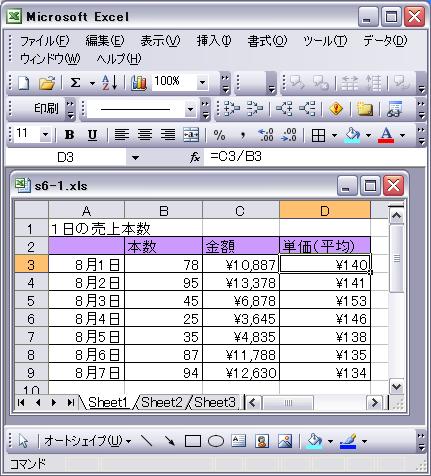The height and width of the screenshot is (476, 431).
Task: Click the AutoSum sigma icon
Action: click(x=75, y=83)
